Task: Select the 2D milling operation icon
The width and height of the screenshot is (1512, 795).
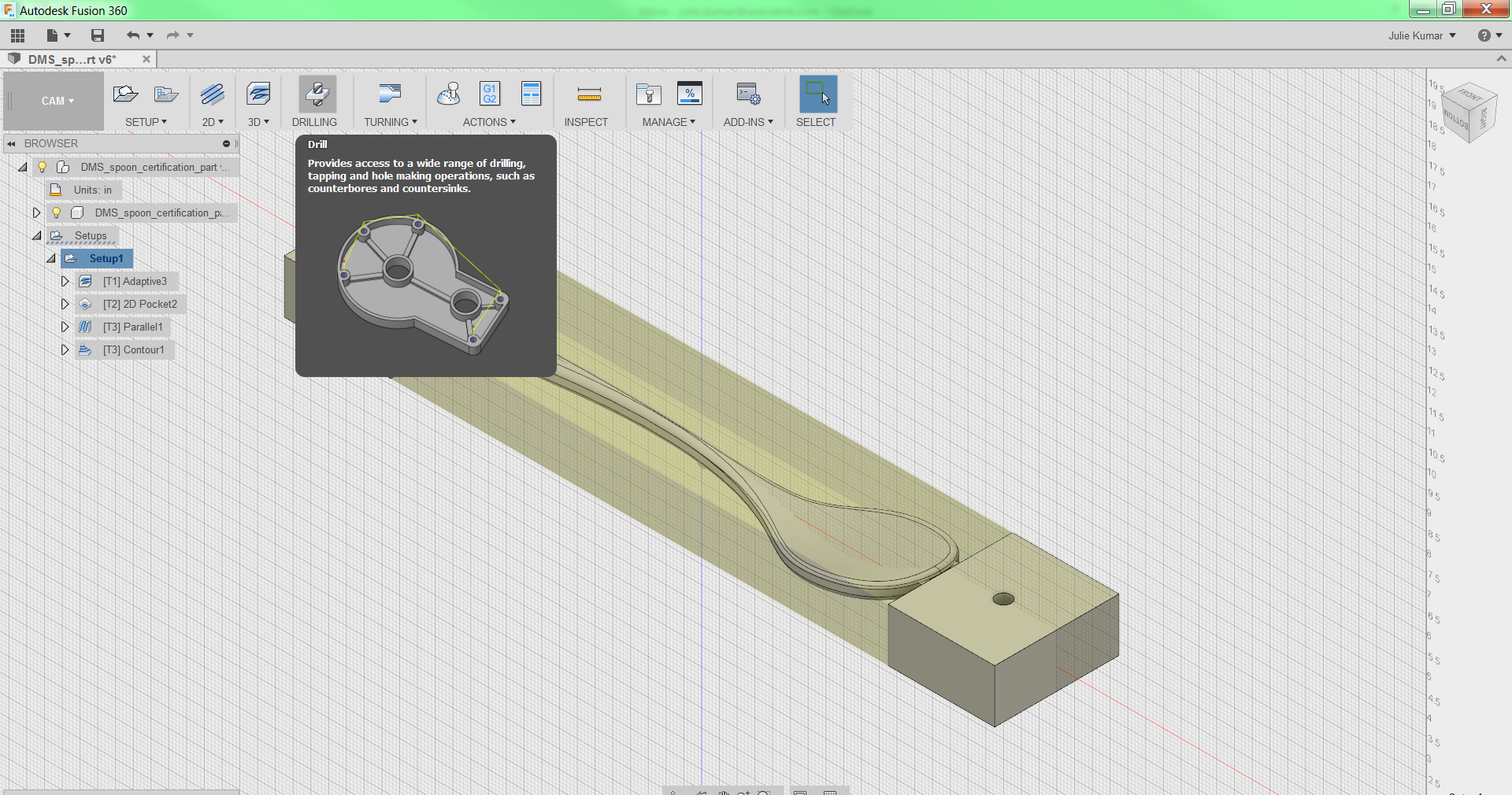Action: pyautogui.click(x=213, y=94)
